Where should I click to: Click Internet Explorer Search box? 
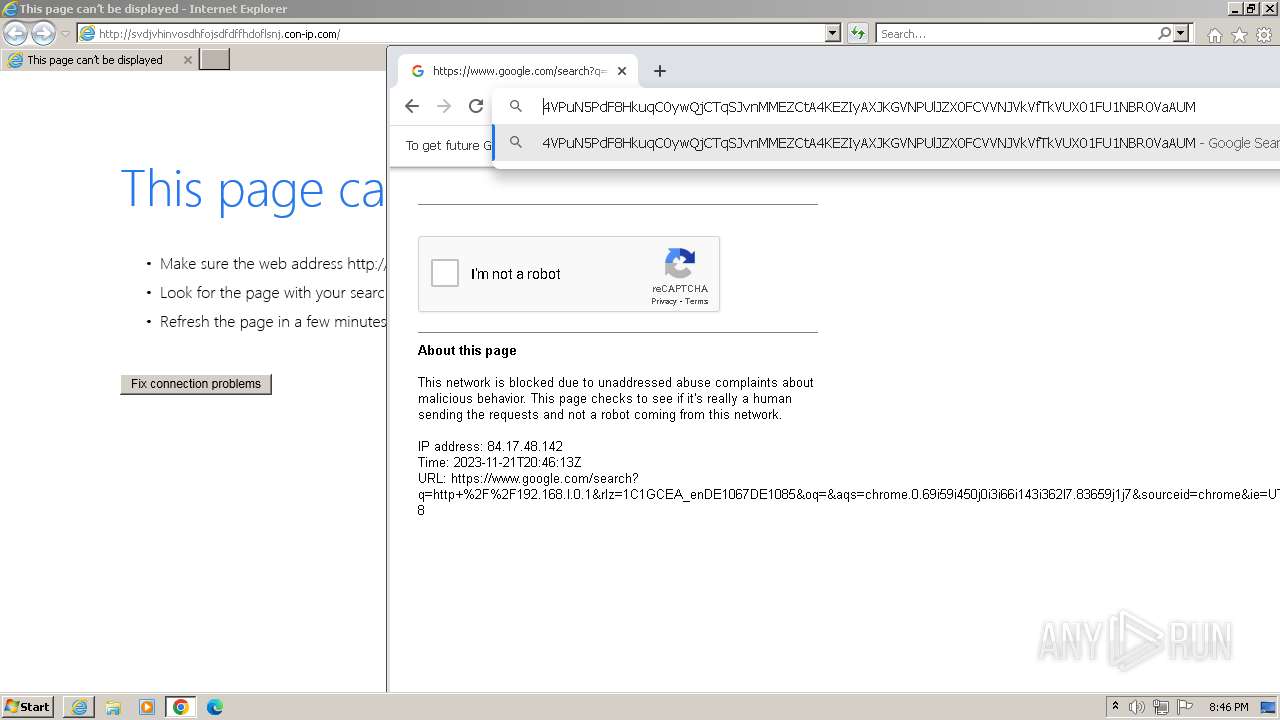(1015, 34)
